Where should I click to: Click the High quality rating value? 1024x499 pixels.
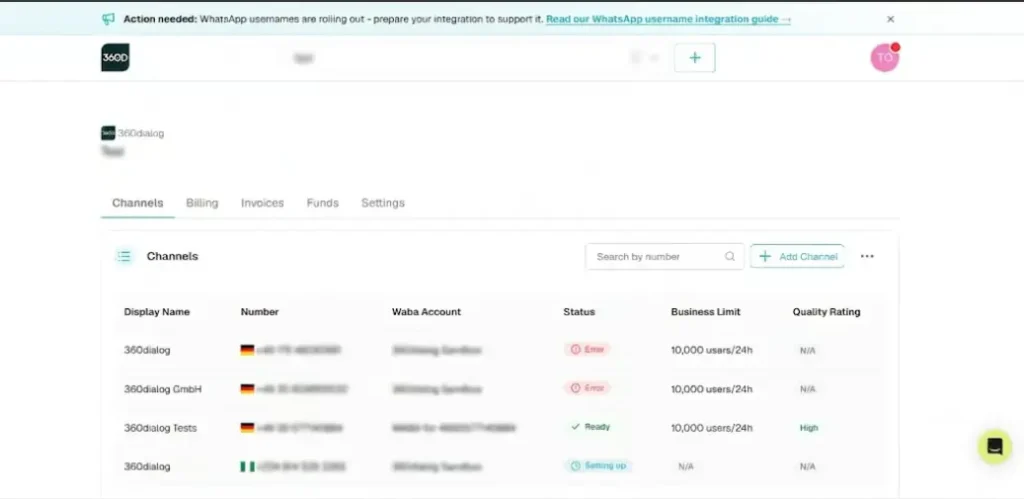click(808, 428)
